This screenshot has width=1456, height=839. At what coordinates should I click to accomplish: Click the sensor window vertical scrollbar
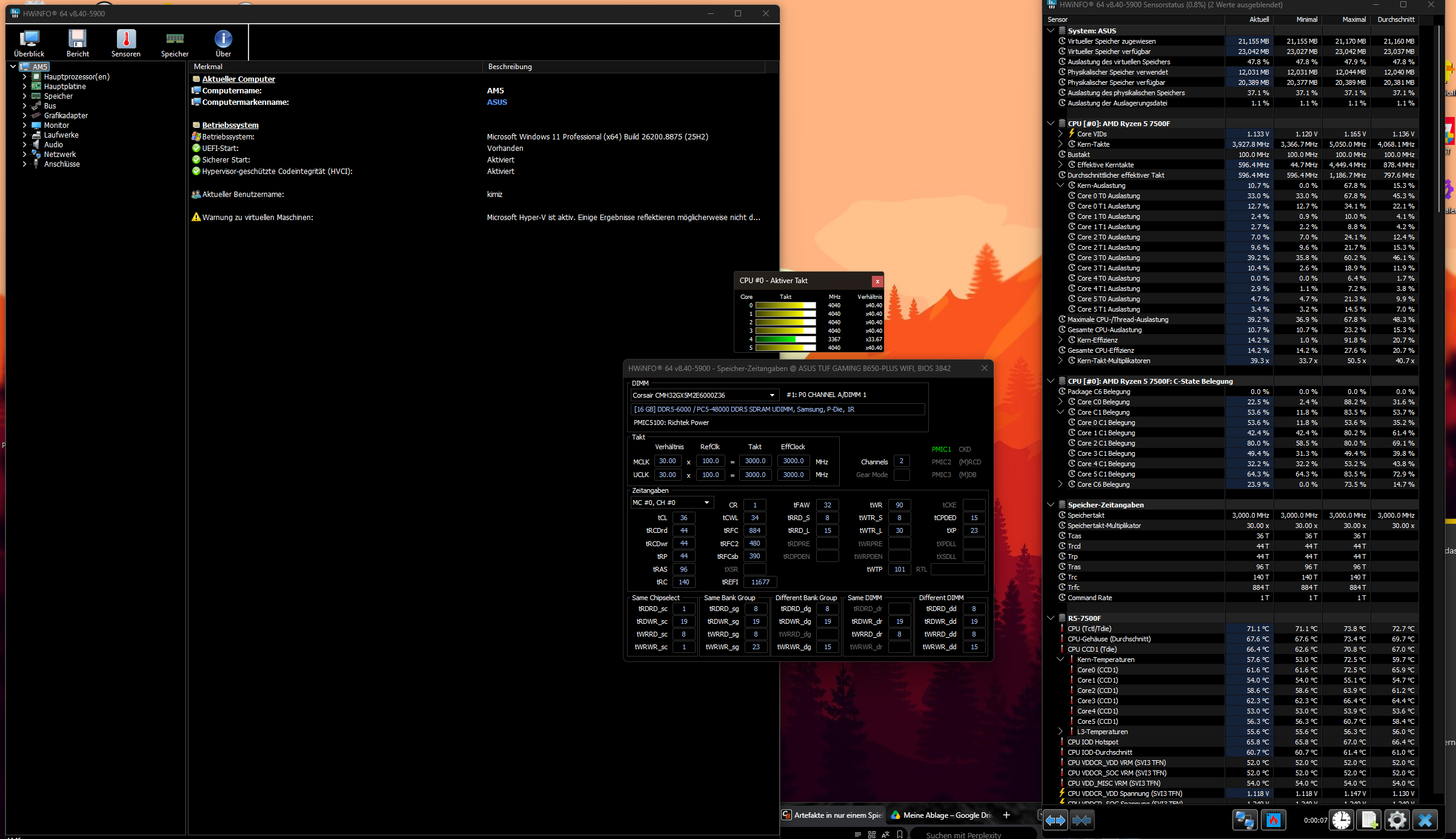click(1440, 119)
